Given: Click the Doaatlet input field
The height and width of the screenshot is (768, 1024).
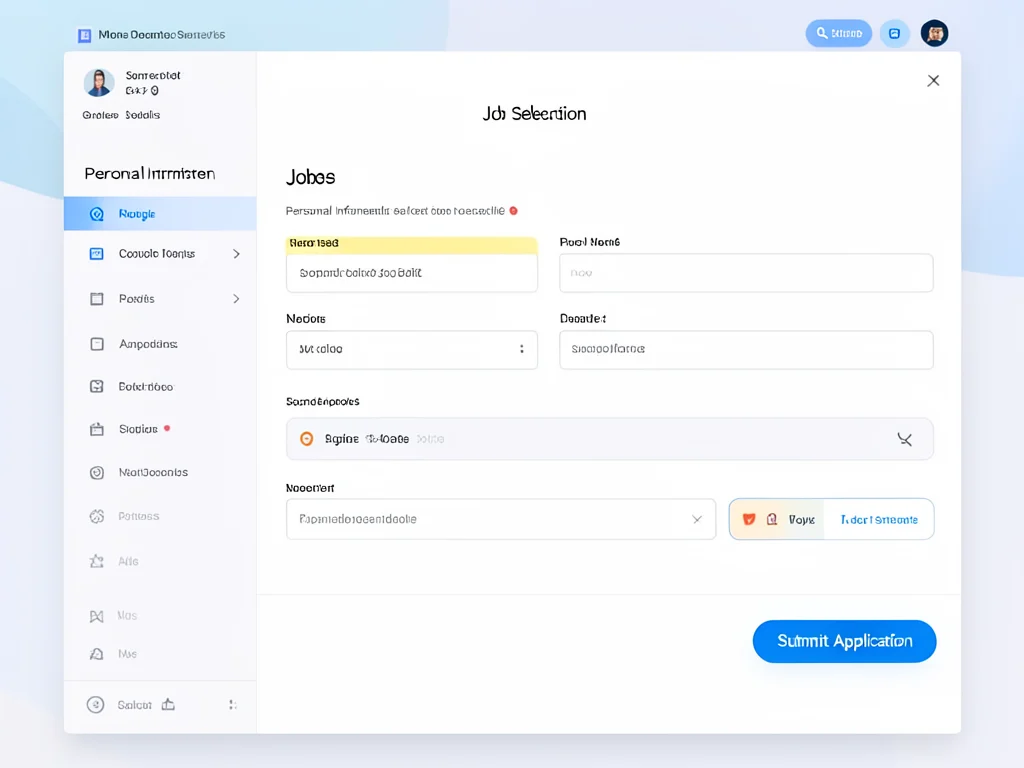Looking at the screenshot, I should pos(746,349).
